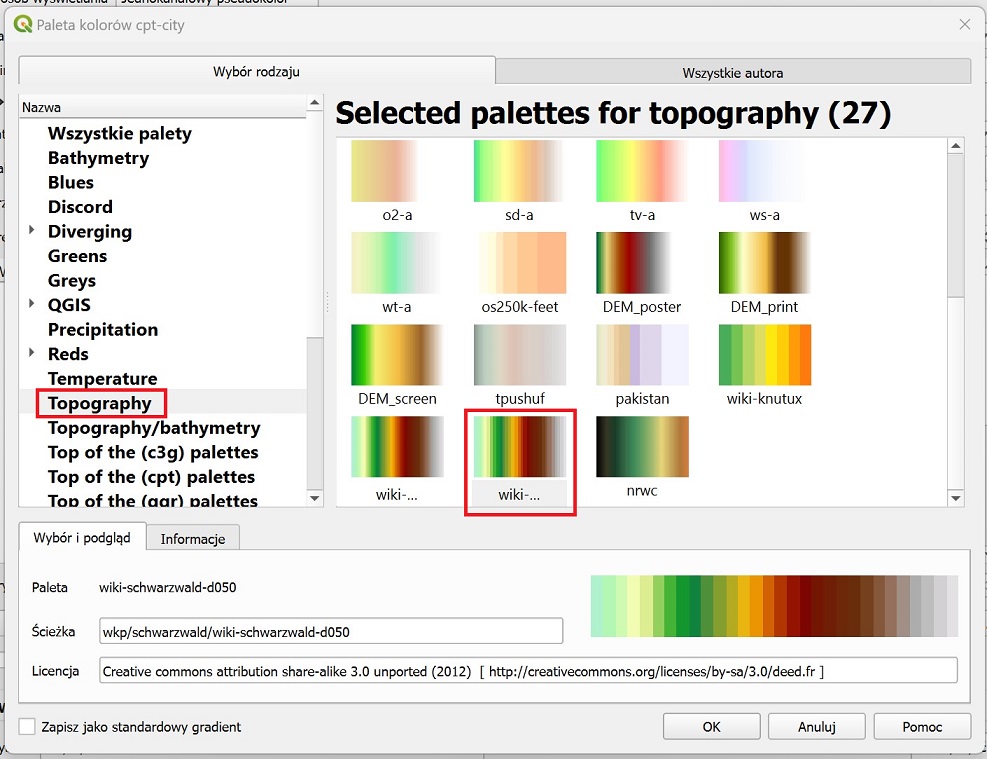Close the cpt-city palette dialog
The height and width of the screenshot is (759, 987).
(964, 25)
